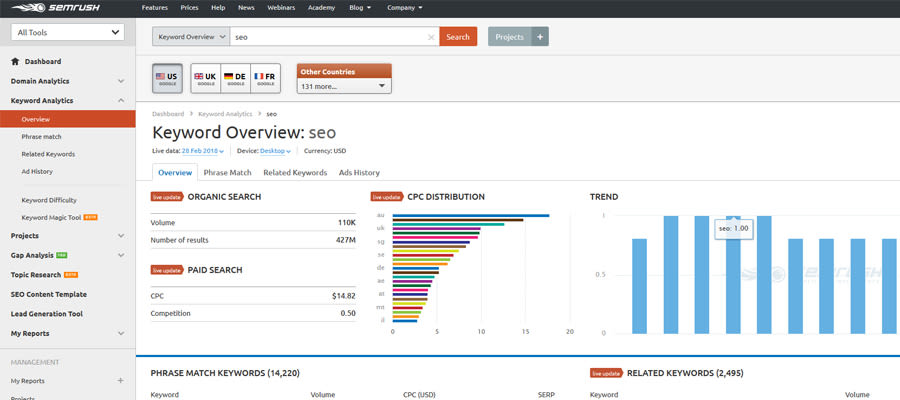Click the Dashboard breadcrumb link
Viewport: 900px width, 400px height.
pos(168,114)
